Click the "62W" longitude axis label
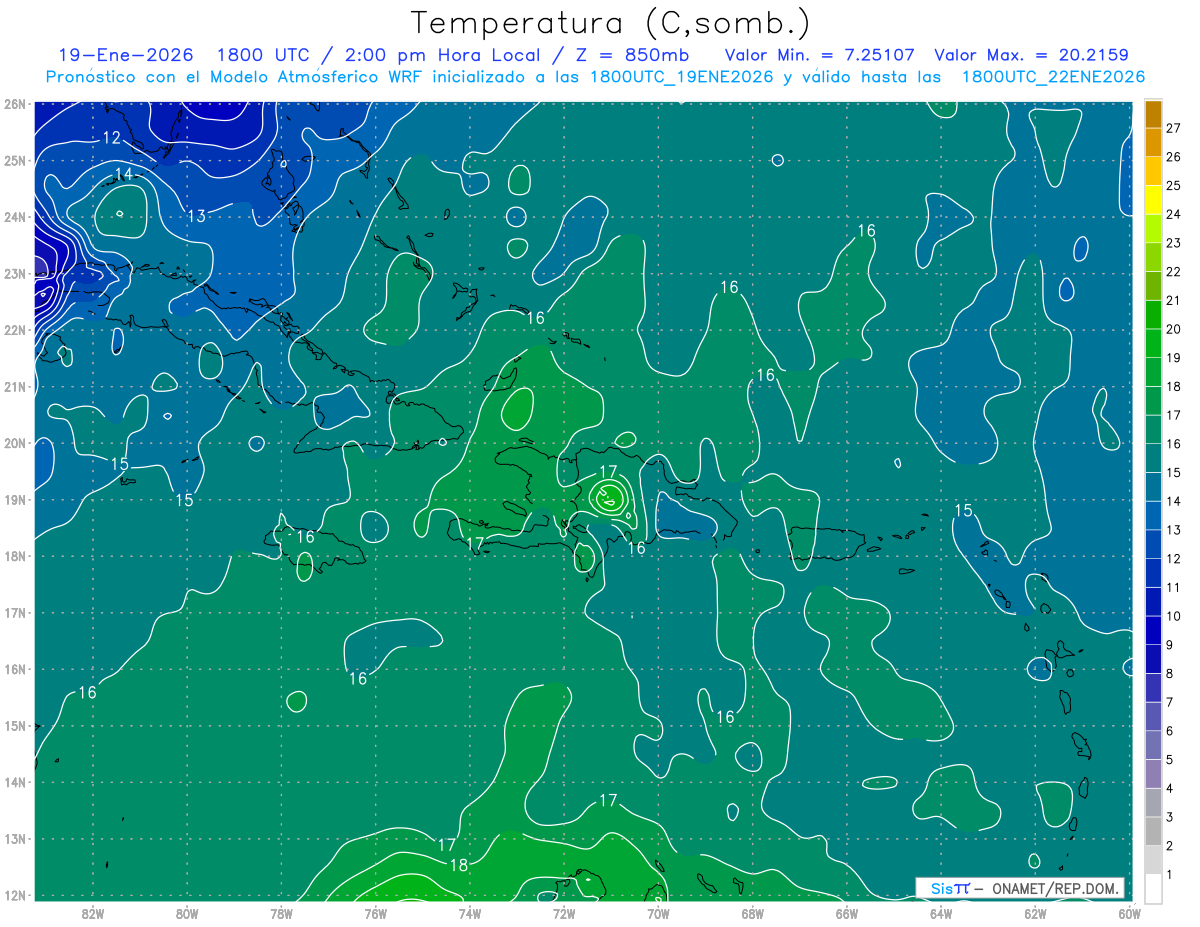 (1034, 913)
